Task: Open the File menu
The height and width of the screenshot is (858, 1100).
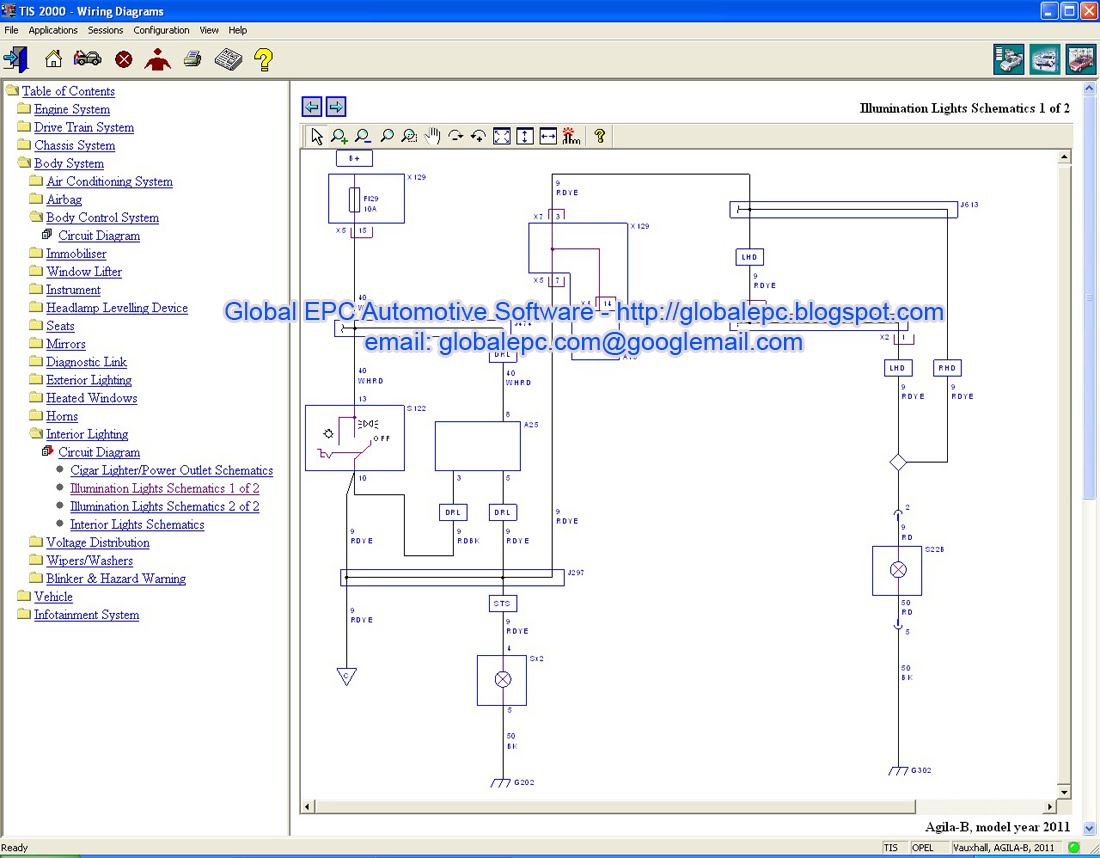Action: coord(11,30)
